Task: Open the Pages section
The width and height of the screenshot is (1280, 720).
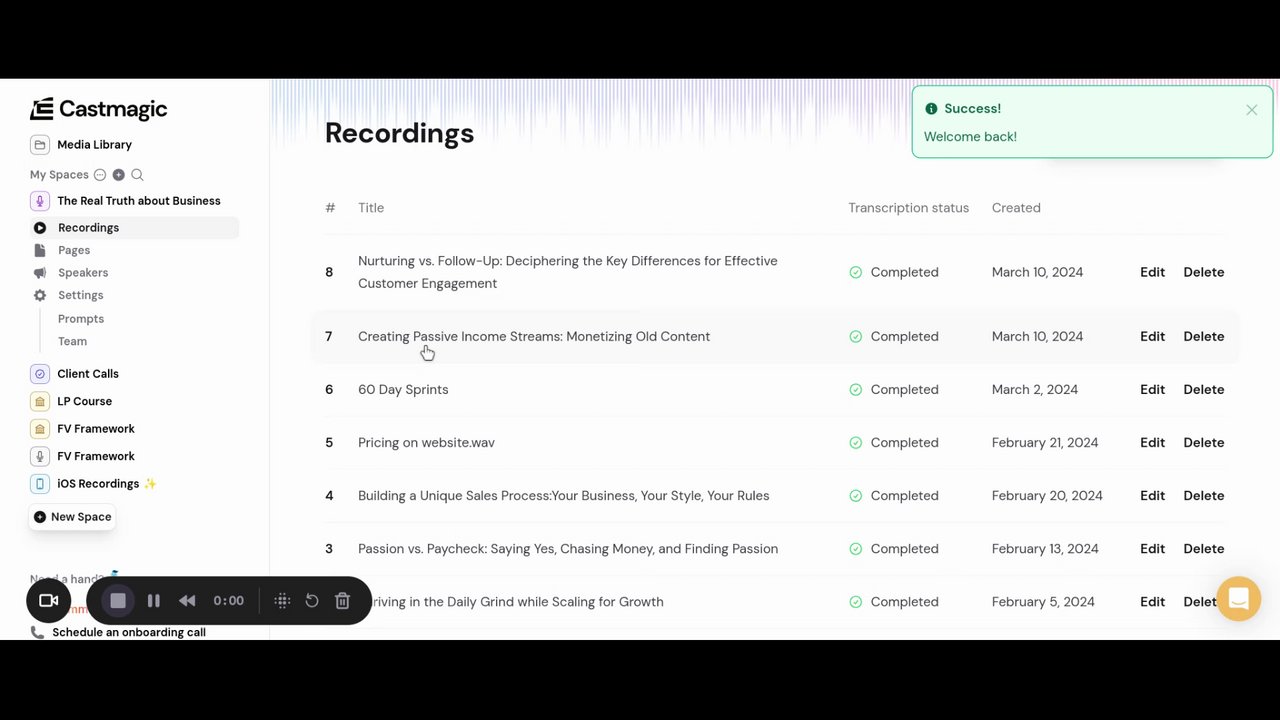Action: (x=74, y=250)
